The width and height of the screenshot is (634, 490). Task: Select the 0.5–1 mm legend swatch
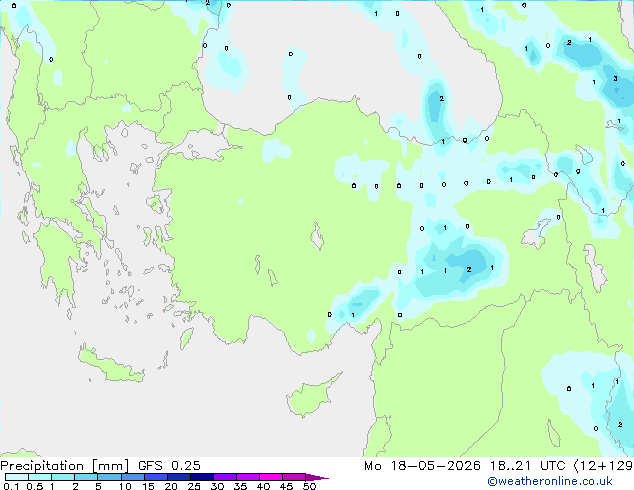[x=40, y=477]
